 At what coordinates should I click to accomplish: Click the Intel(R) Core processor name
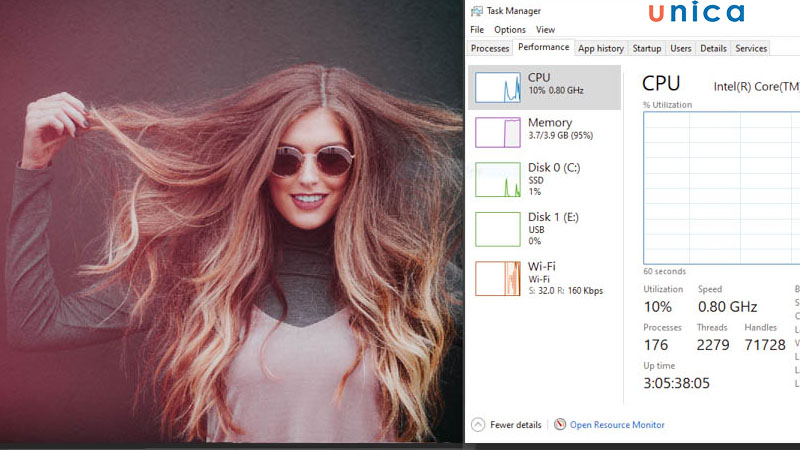(756, 87)
